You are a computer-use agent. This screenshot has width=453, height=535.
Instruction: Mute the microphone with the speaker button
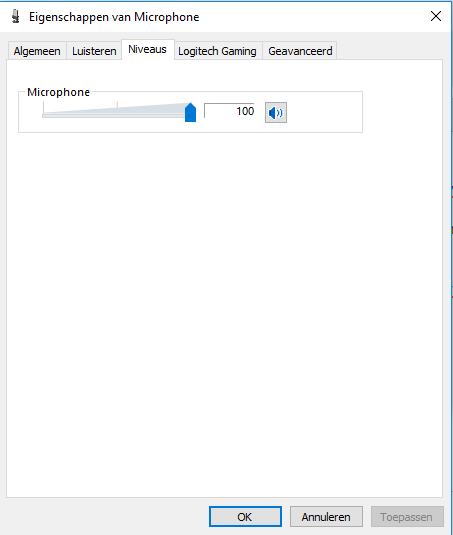click(x=276, y=112)
